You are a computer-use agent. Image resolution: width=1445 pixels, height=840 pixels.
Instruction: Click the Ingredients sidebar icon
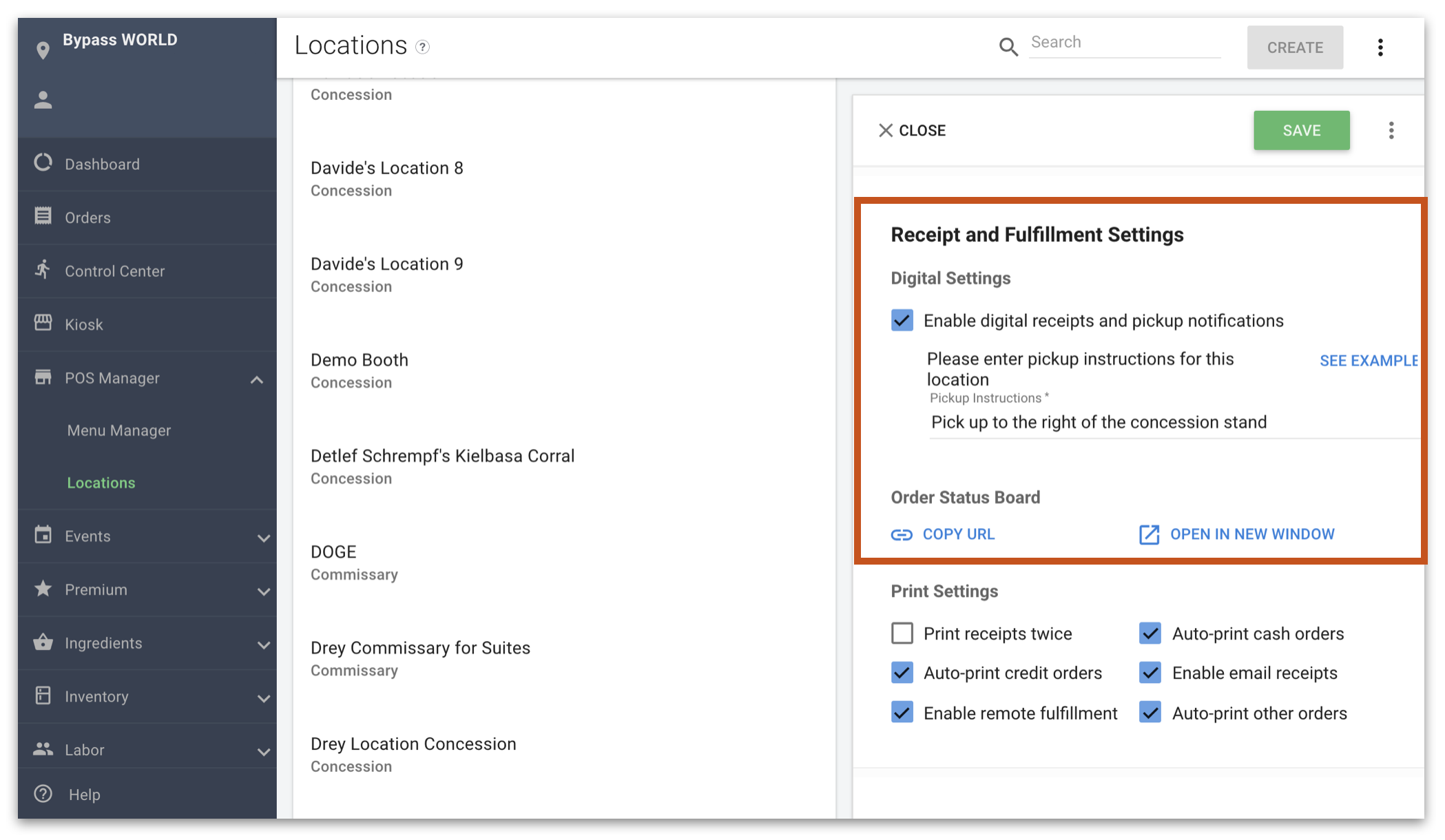click(x=42, y=640)
